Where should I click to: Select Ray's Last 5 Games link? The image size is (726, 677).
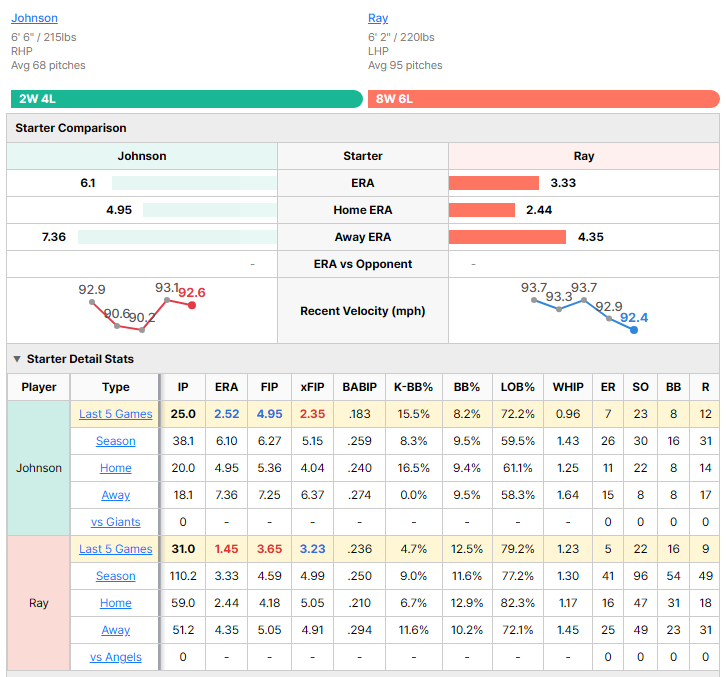pos(116,549)
